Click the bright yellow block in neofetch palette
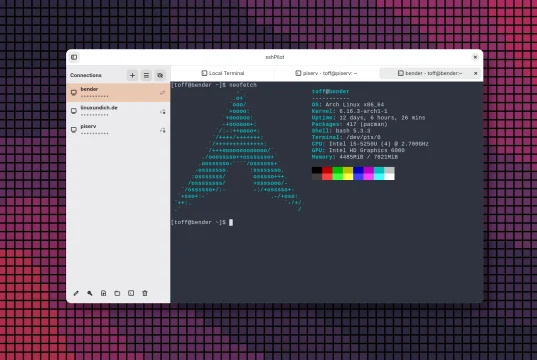This screenshot has width=537, height=360. [348, 177]
